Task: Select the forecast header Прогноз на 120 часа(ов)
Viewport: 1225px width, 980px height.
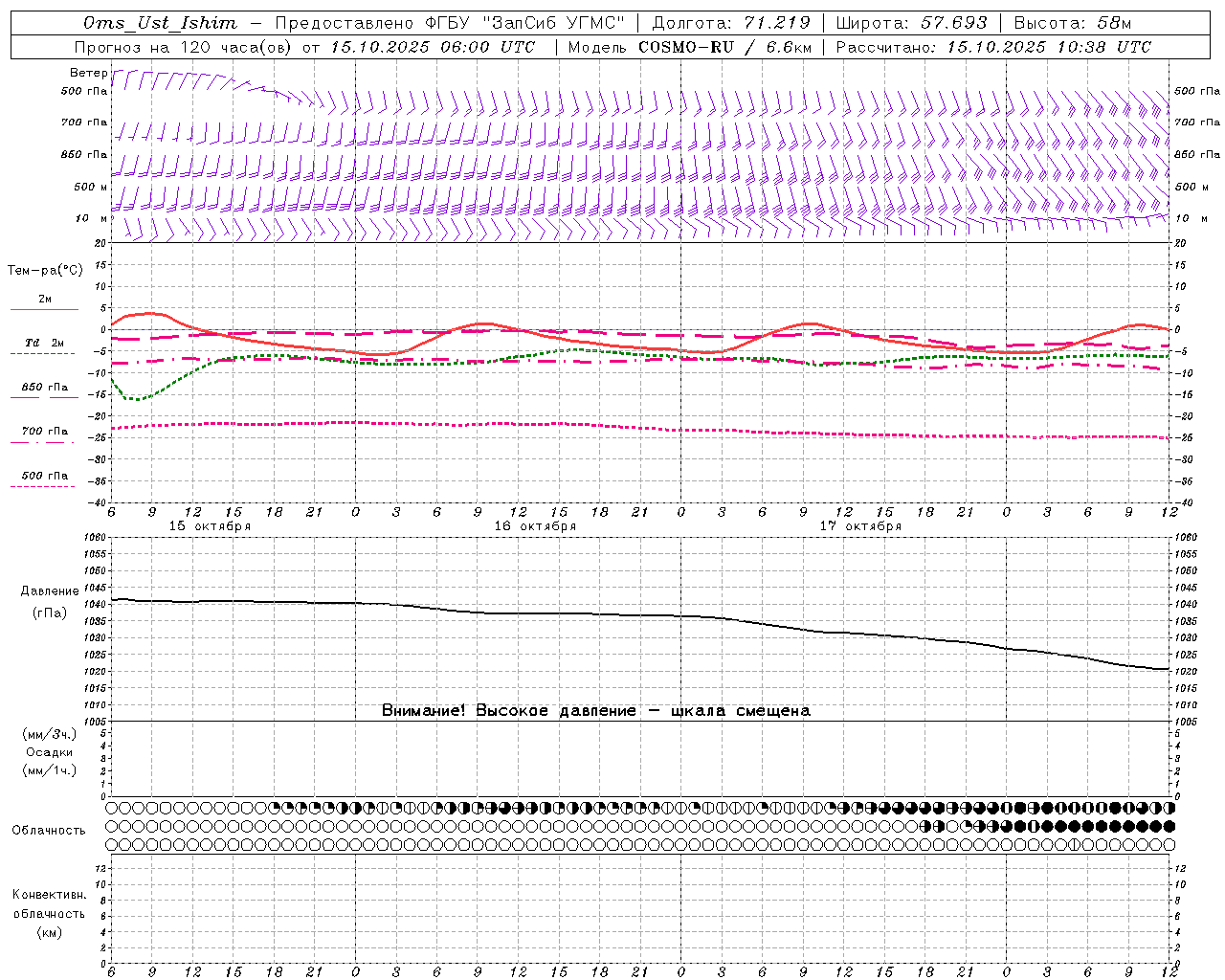Action: point(184,47)
